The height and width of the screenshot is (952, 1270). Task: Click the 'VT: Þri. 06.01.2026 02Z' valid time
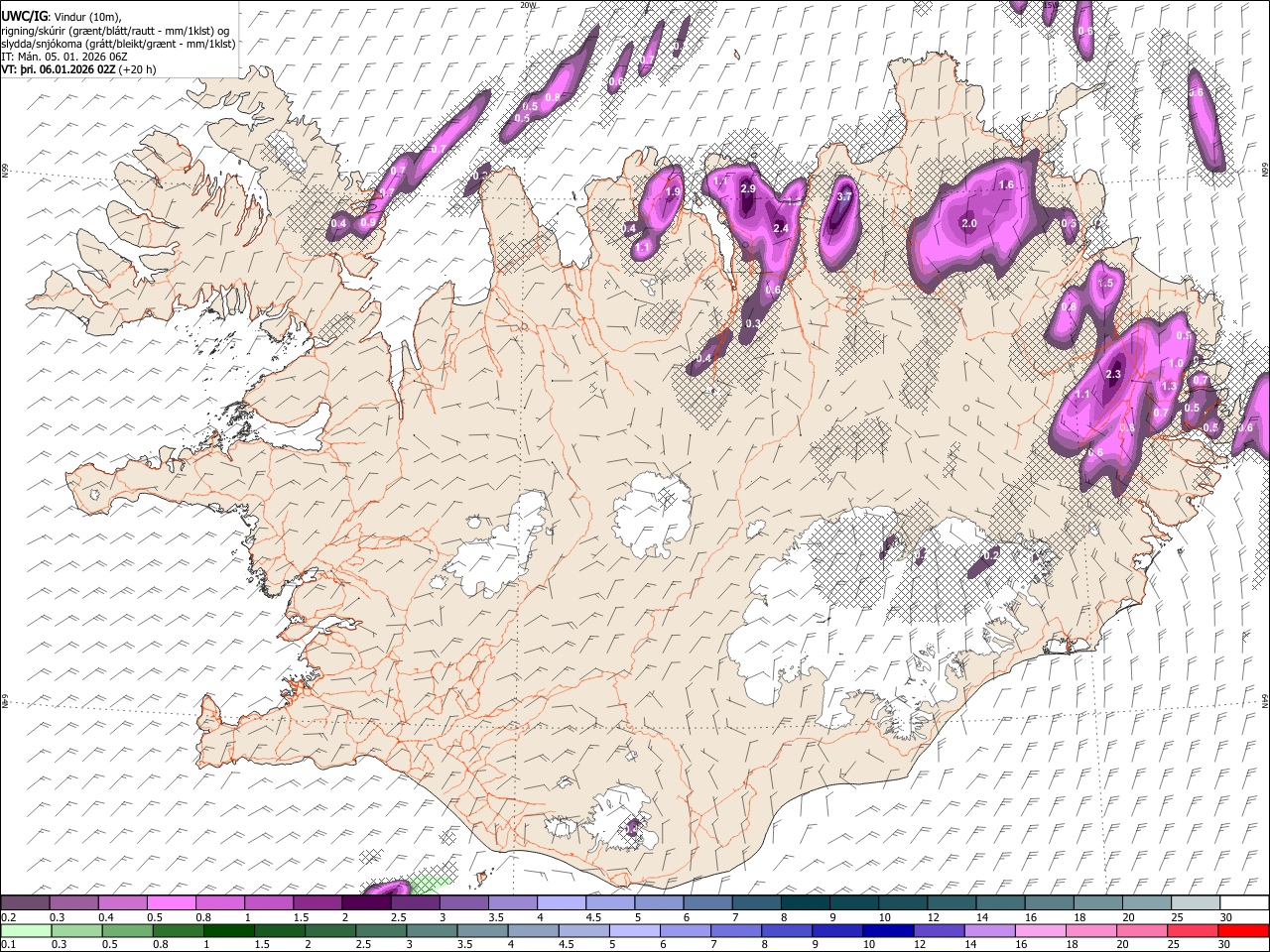[59, 69]
